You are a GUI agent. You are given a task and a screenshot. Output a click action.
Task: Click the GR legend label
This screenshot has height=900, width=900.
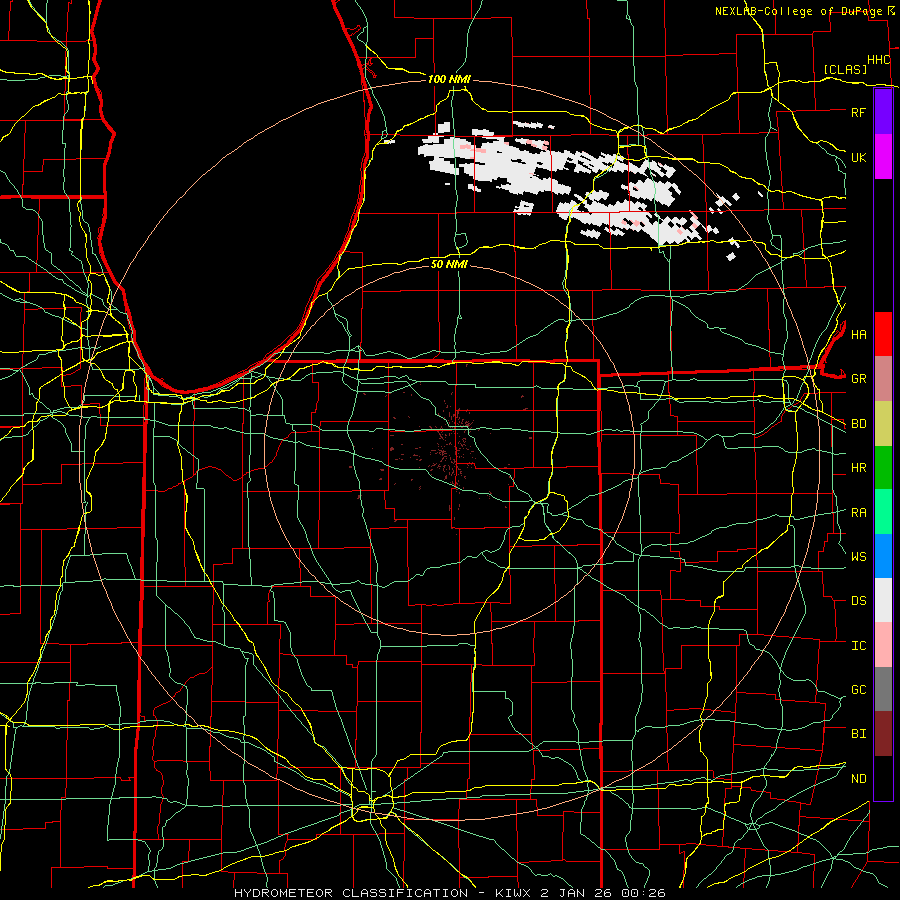coord(858,379)
